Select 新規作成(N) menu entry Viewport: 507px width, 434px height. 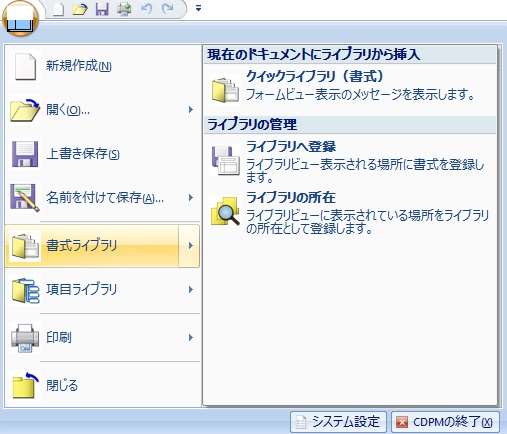102,66
